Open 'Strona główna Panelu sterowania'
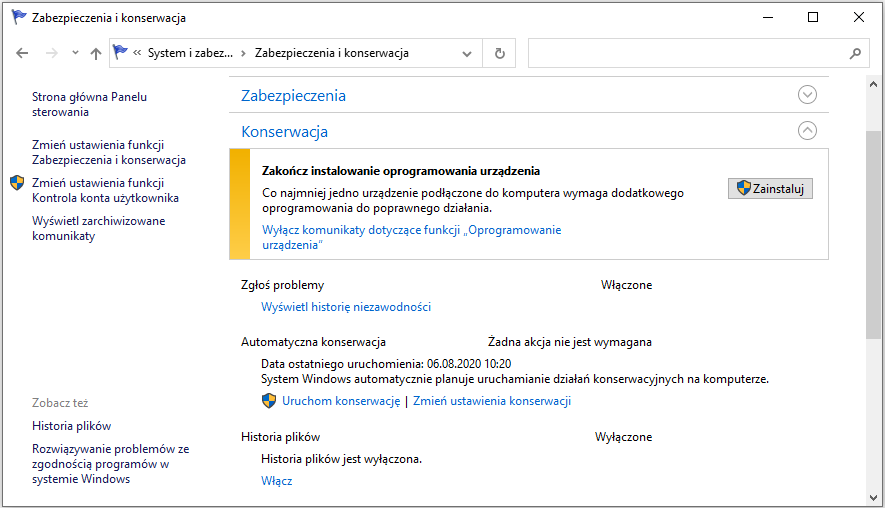 pyautogui.click(x=89, y=104)
